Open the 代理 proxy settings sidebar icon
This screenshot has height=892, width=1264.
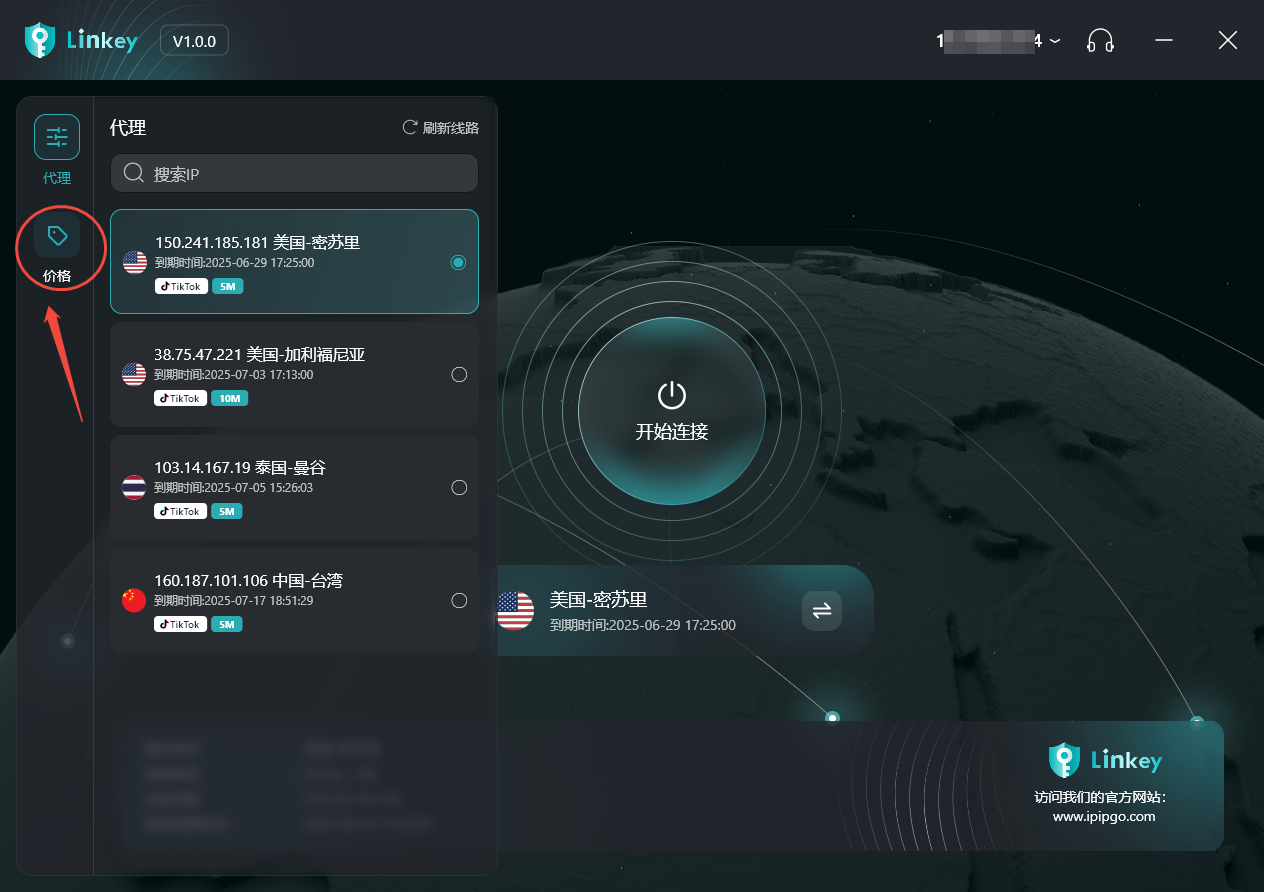[57, 138]
